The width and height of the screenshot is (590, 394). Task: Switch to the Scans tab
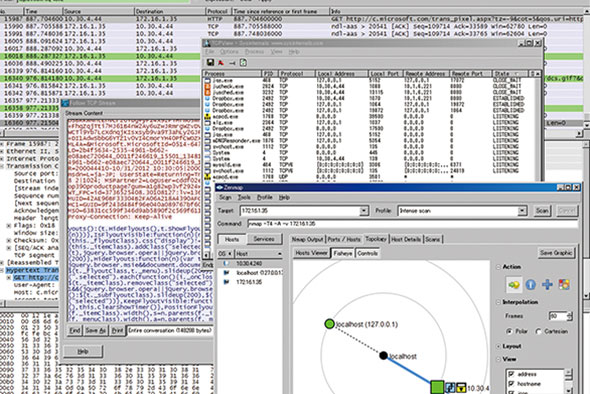[x=433, y=239]
